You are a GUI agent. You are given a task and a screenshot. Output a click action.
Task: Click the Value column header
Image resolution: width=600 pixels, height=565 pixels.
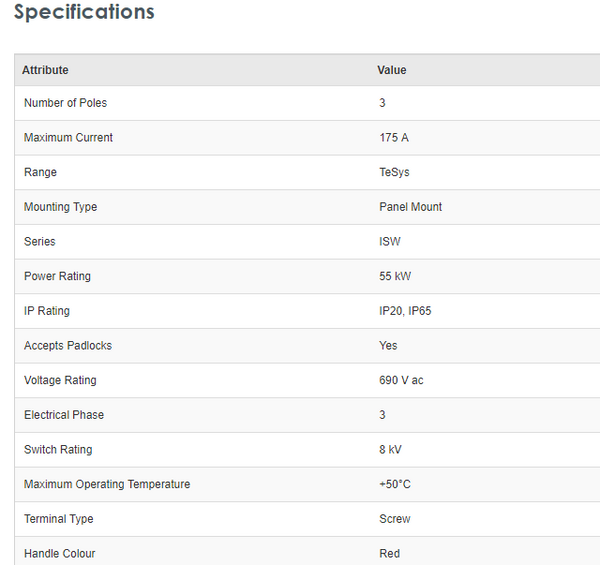point(392,70)
